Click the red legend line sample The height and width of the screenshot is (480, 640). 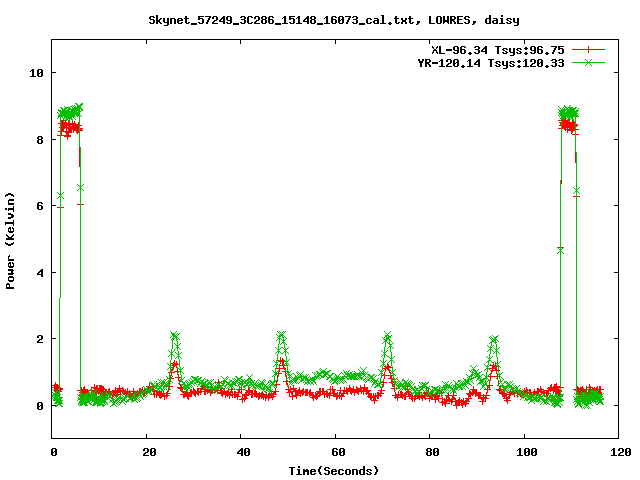coord(588,50)
